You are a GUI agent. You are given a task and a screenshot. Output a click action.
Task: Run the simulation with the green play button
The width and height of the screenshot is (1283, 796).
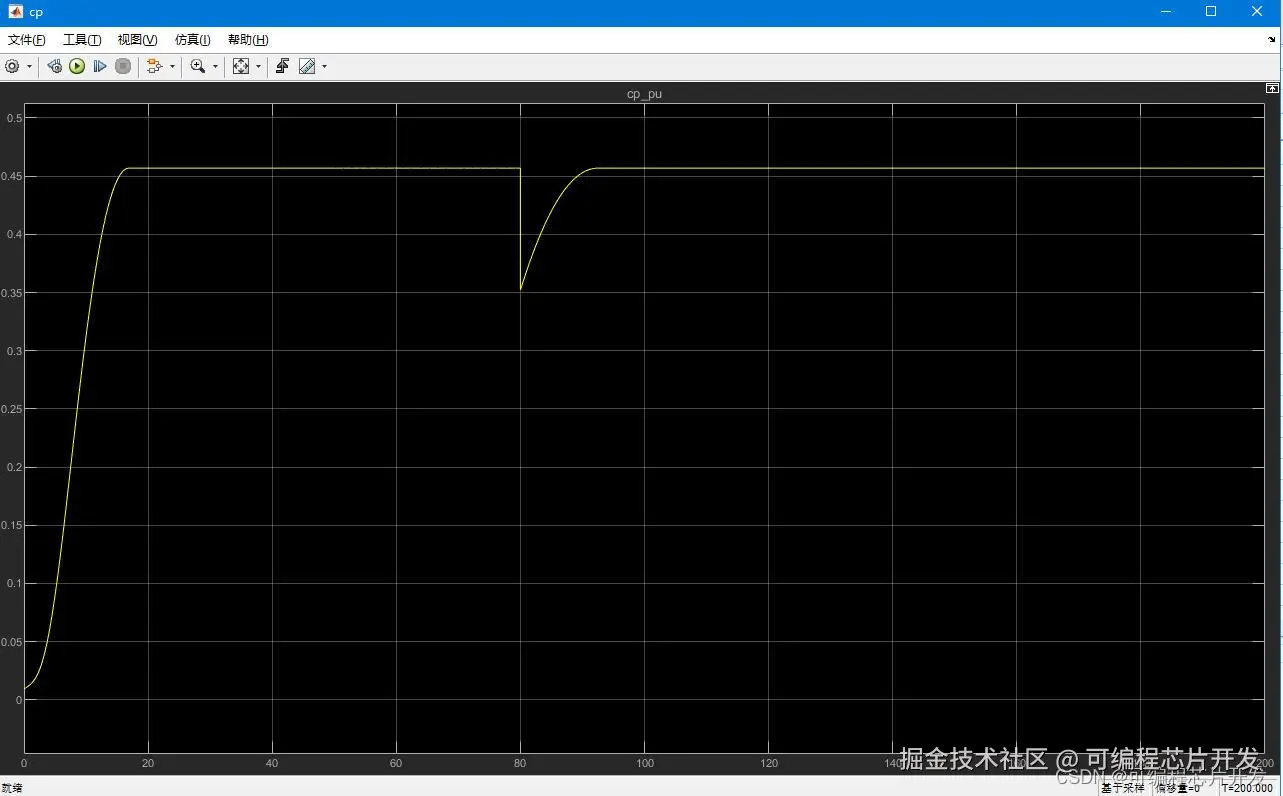click(x=77, y=66)
